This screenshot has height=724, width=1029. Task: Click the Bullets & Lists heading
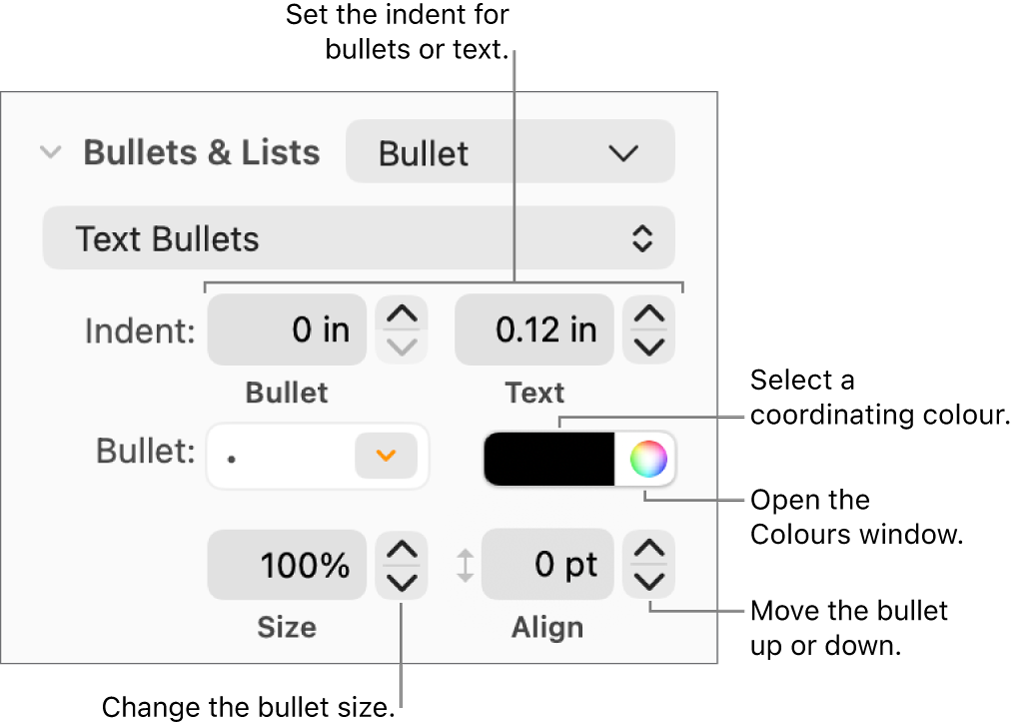pos(201,152)
